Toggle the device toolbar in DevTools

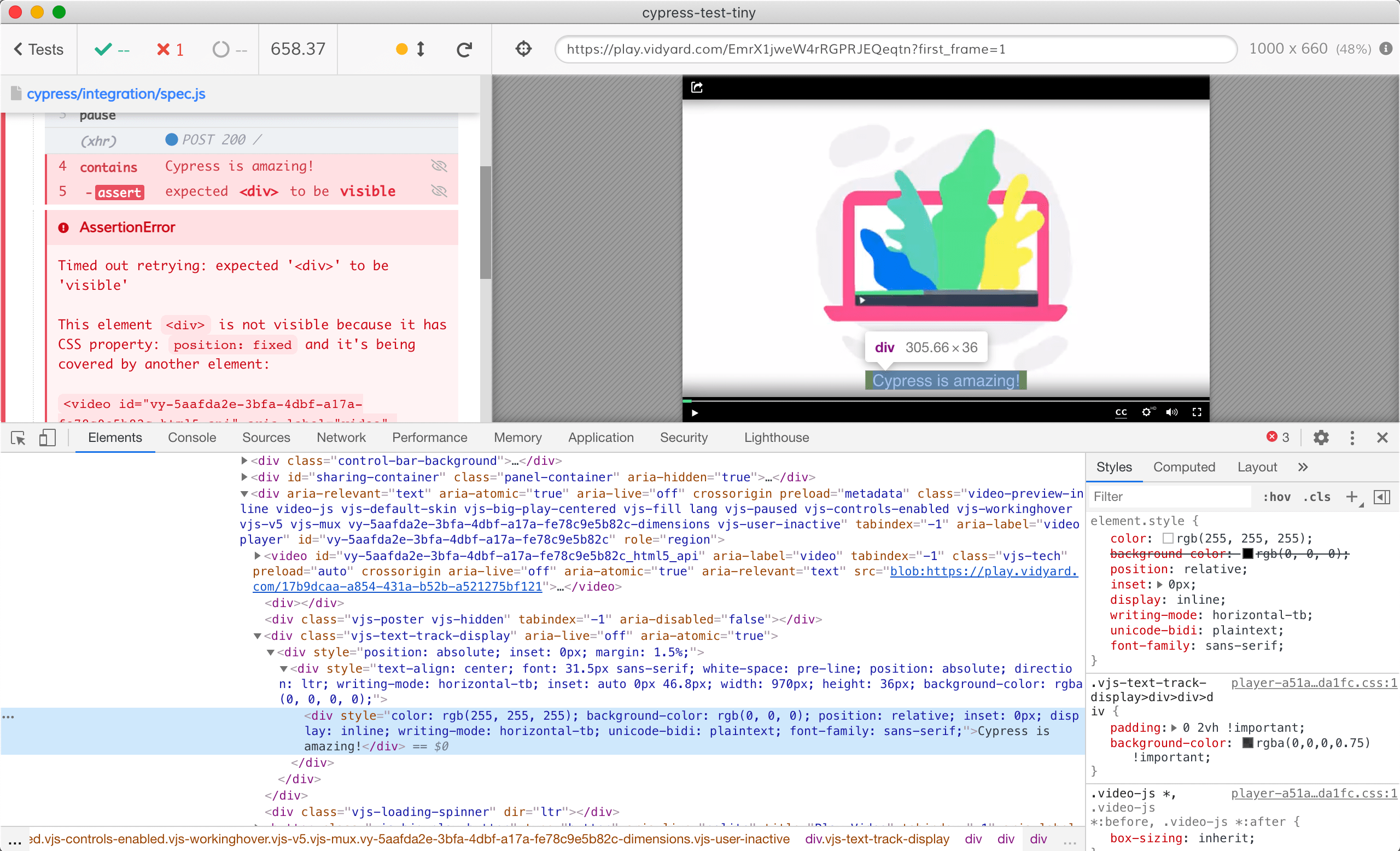point(47,438)
